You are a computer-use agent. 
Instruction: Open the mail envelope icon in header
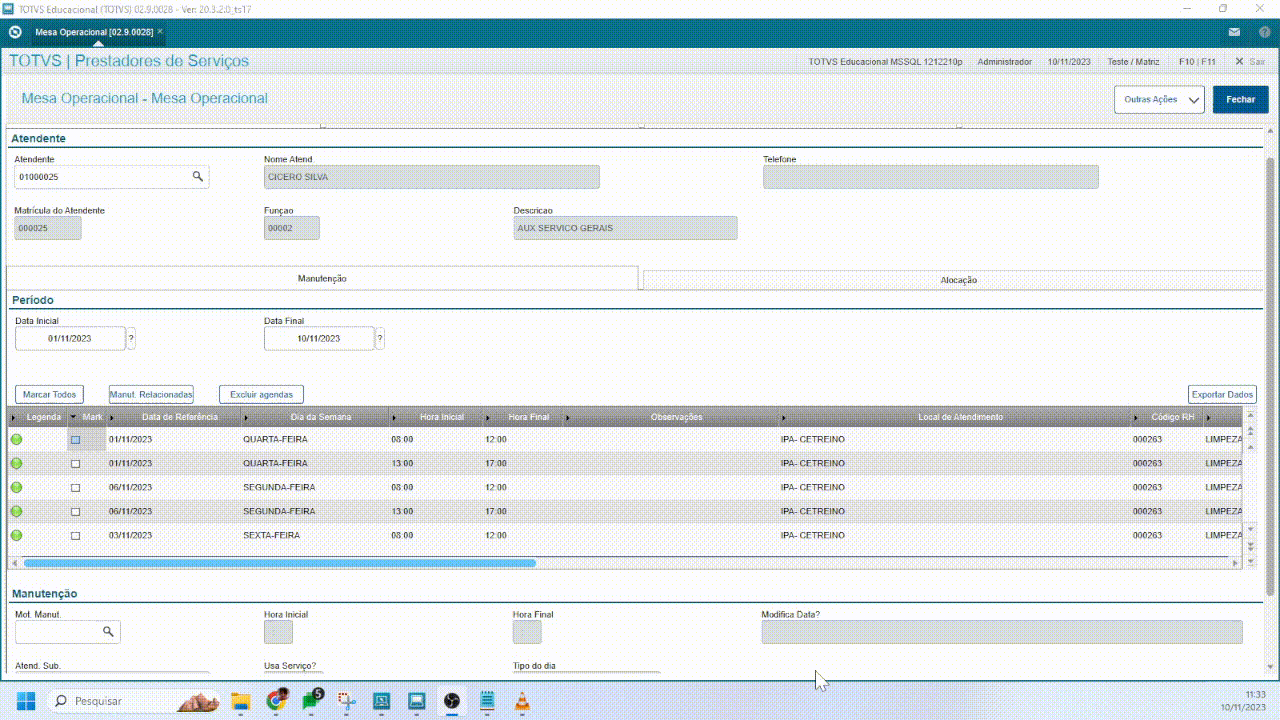tap(1235, 32)
